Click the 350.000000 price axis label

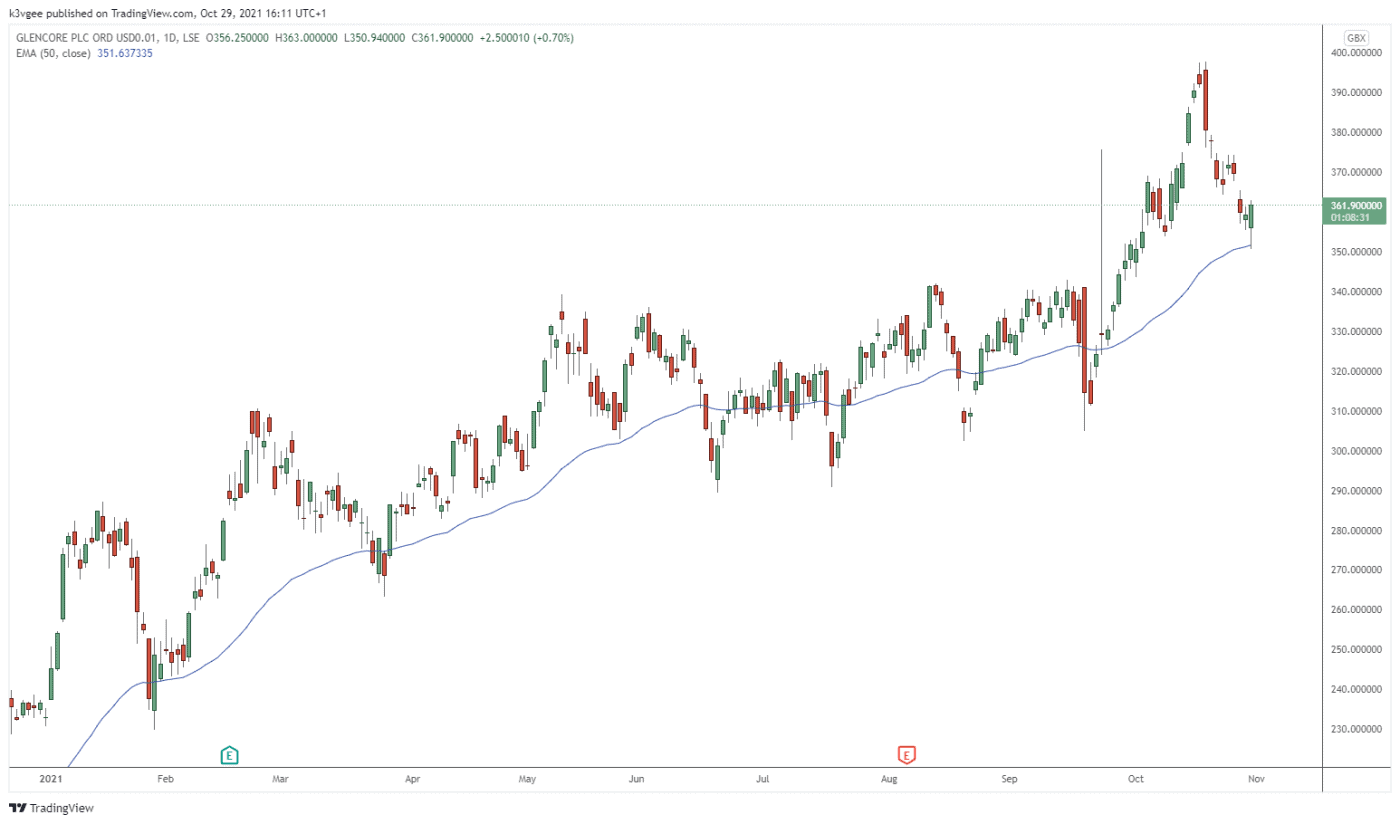click(1356, 252)
